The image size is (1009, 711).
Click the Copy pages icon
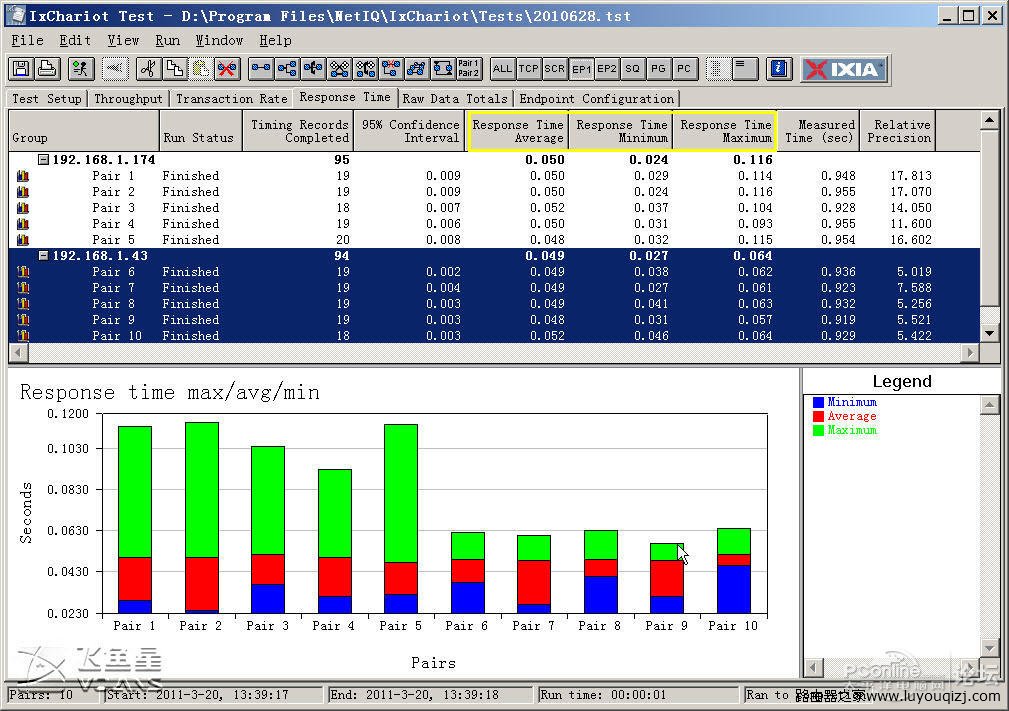click(174, 69)
